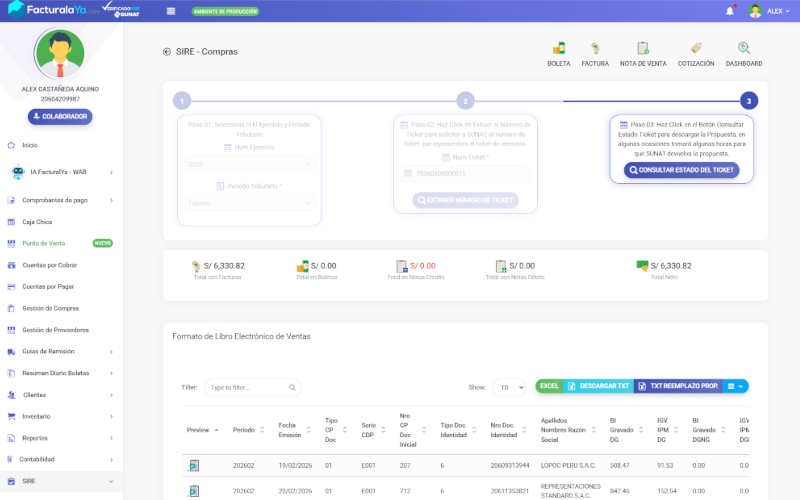Image resolution: width=800 pixels, height=500 pixels.
Task: Go back using SIRE - Compras arrow
Action: pos(166,52)
